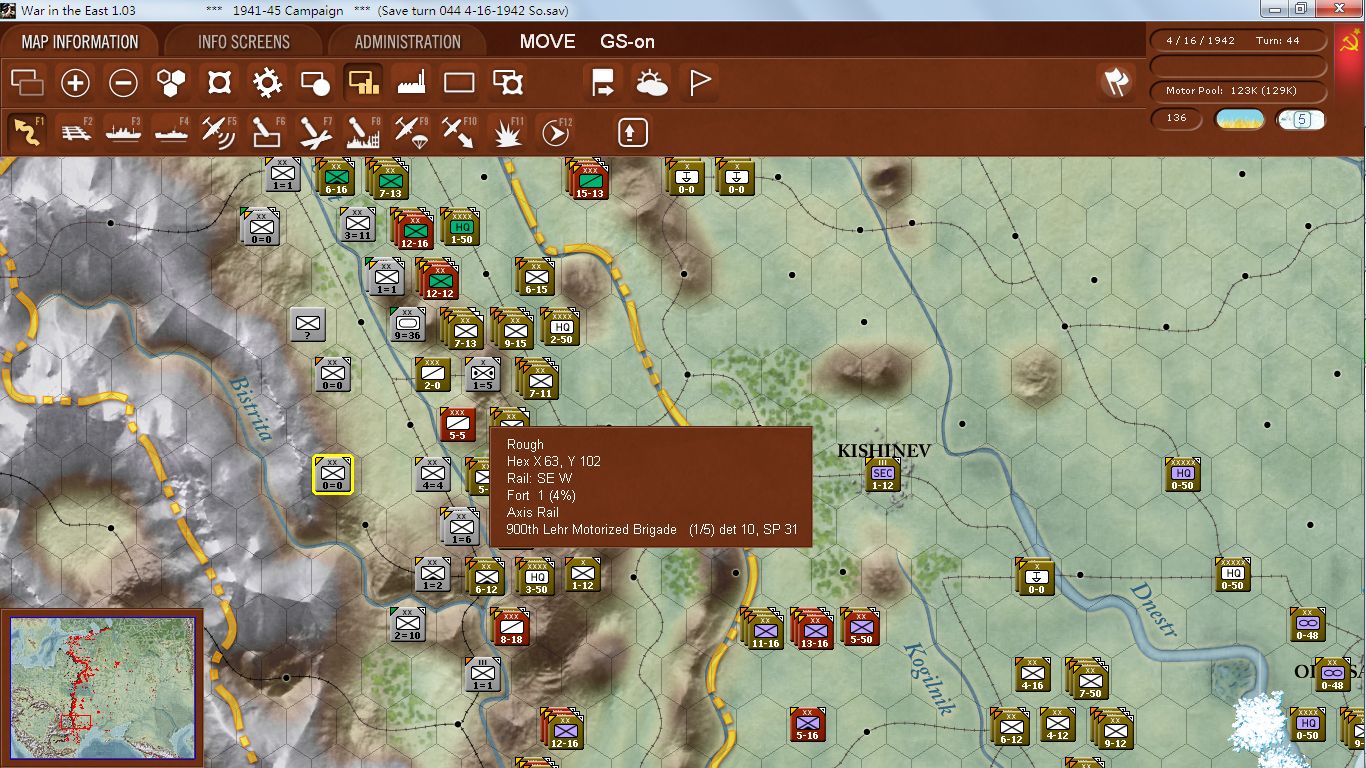The width and height of the screenshot is (1366, 768).
Task: Click the zoom in plus icon
Action: (x=75, y=82)
